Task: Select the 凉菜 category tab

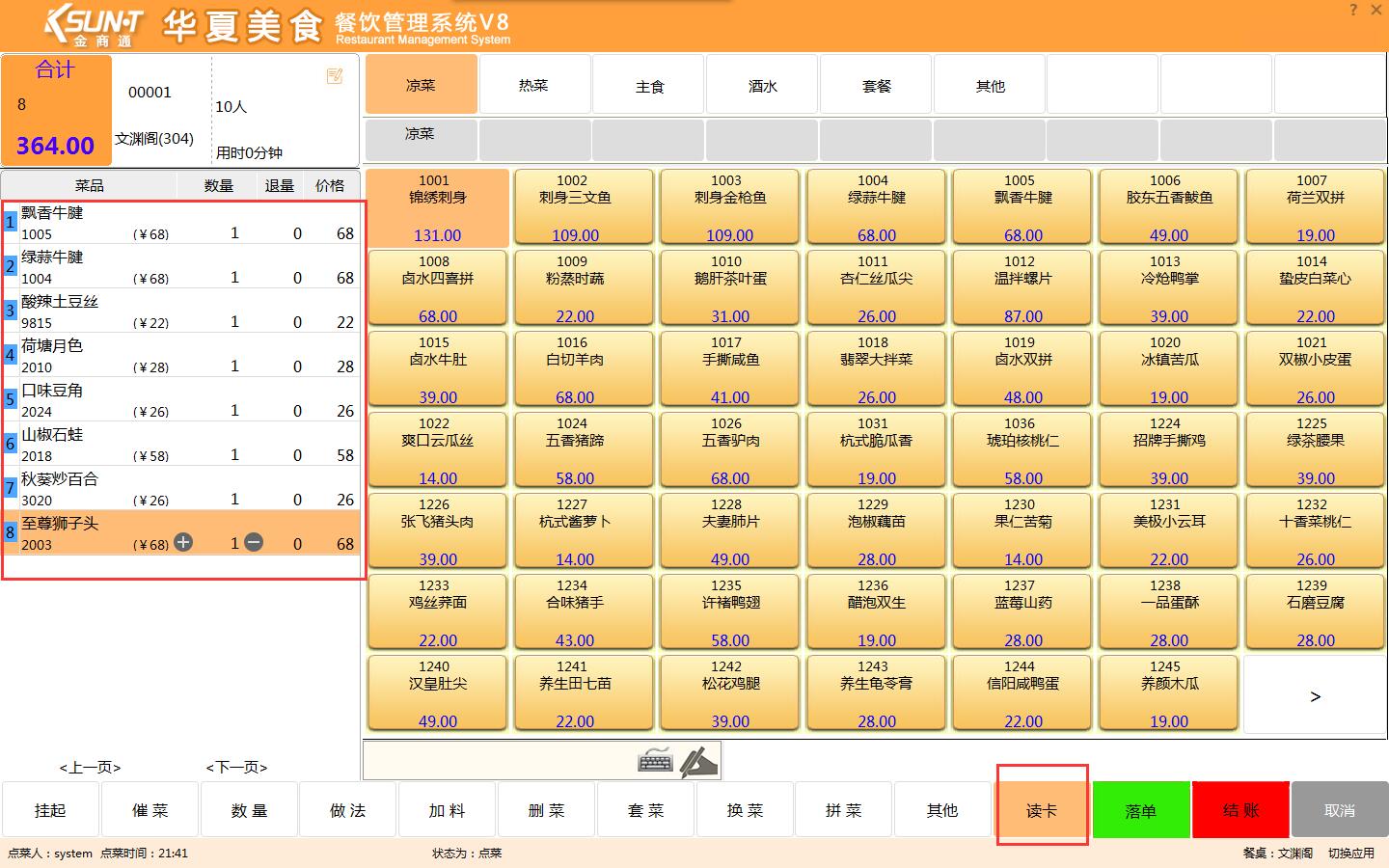Action: click(421, 85)
